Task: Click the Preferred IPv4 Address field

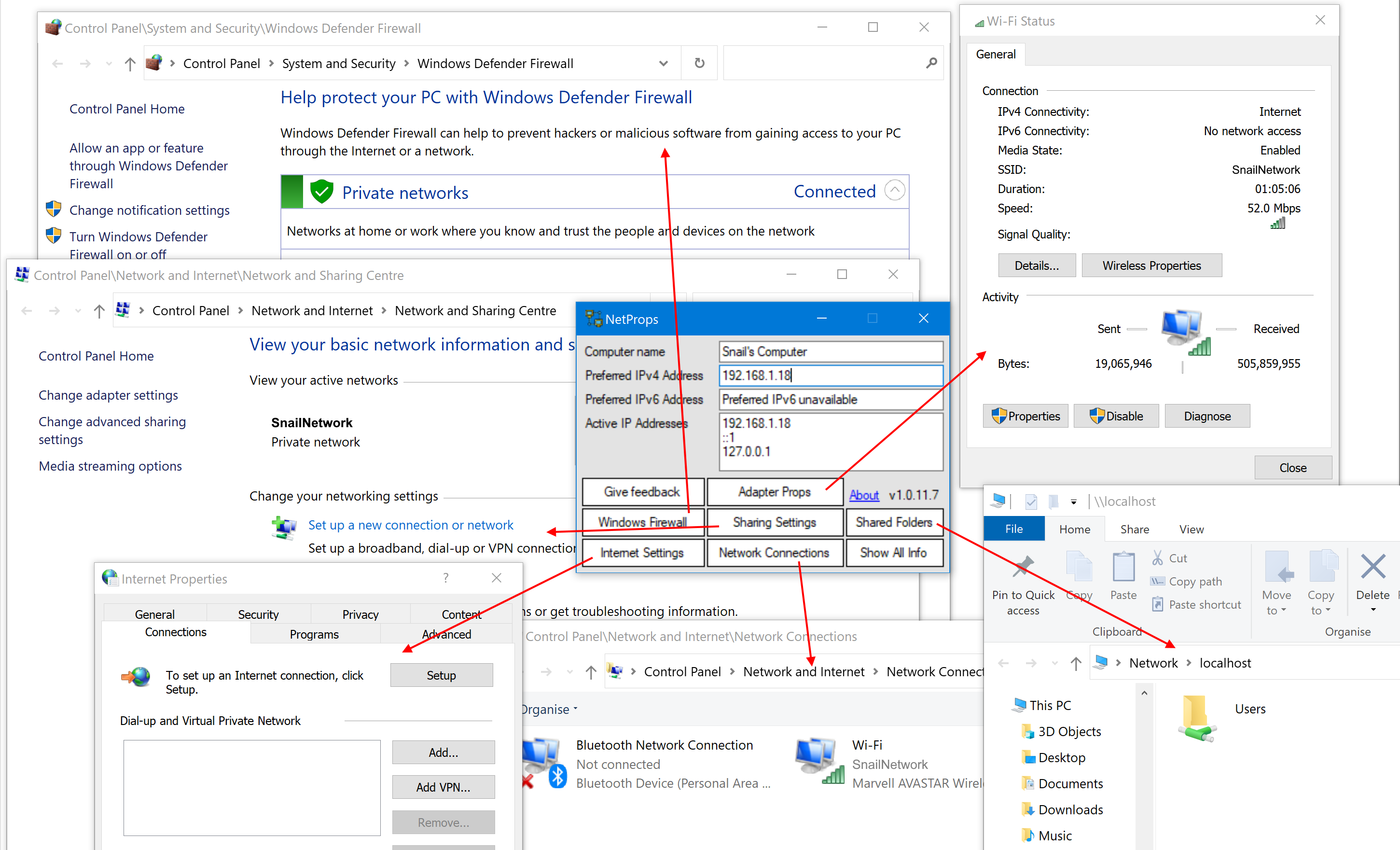Action: click(830, 376)
